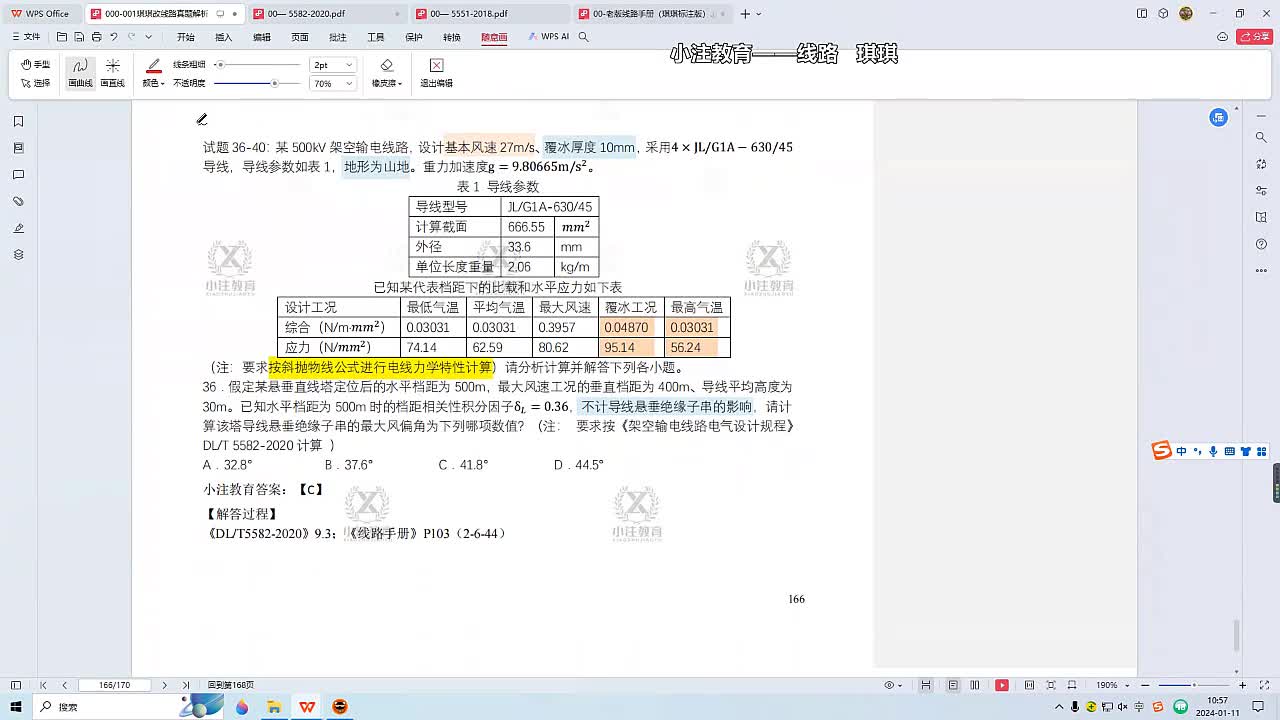Click the WPS AI button
Image resolution: width=1280 pixels, height=720 pixels.
tap(549, 37)
